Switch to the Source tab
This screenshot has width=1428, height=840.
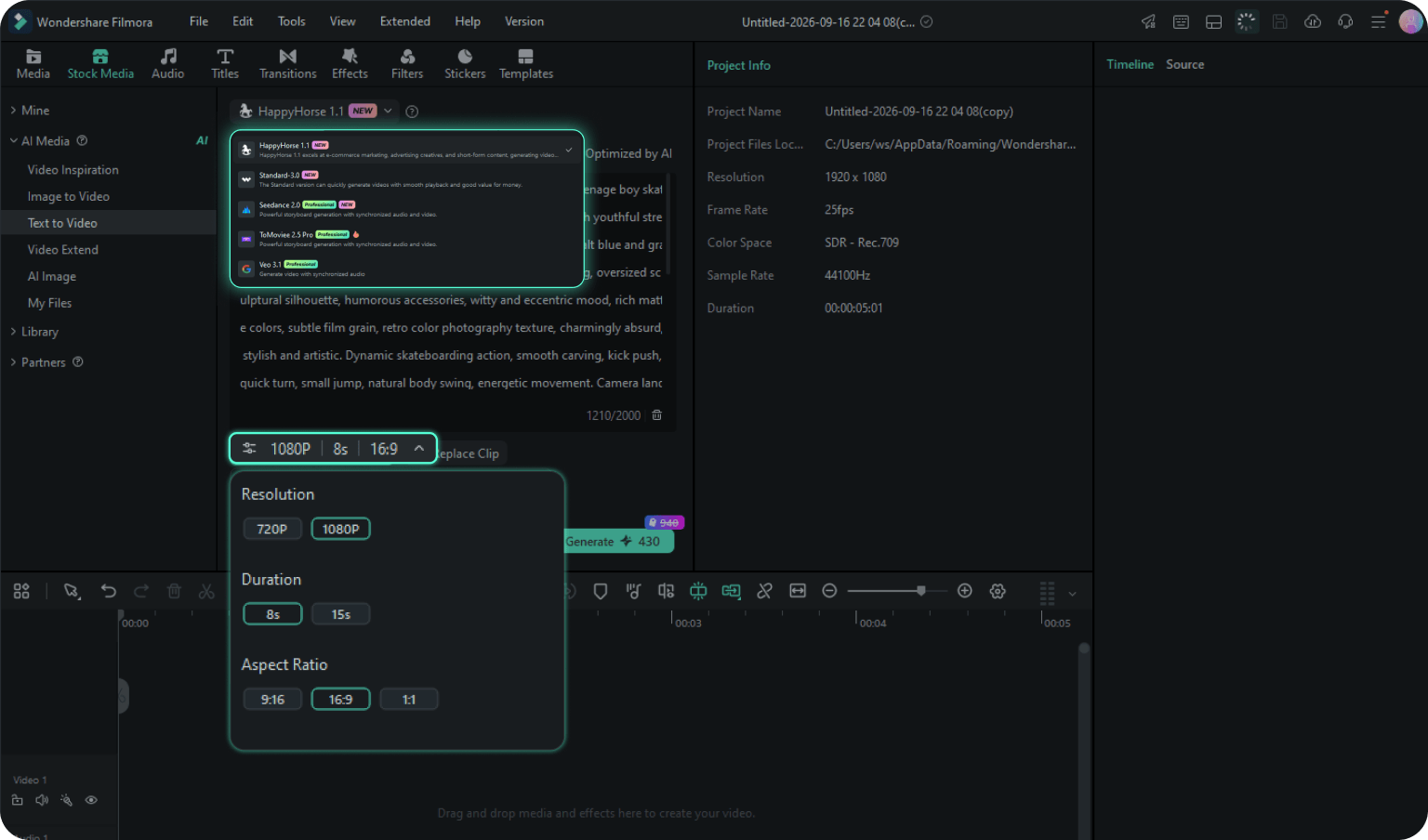point(1185,64)
